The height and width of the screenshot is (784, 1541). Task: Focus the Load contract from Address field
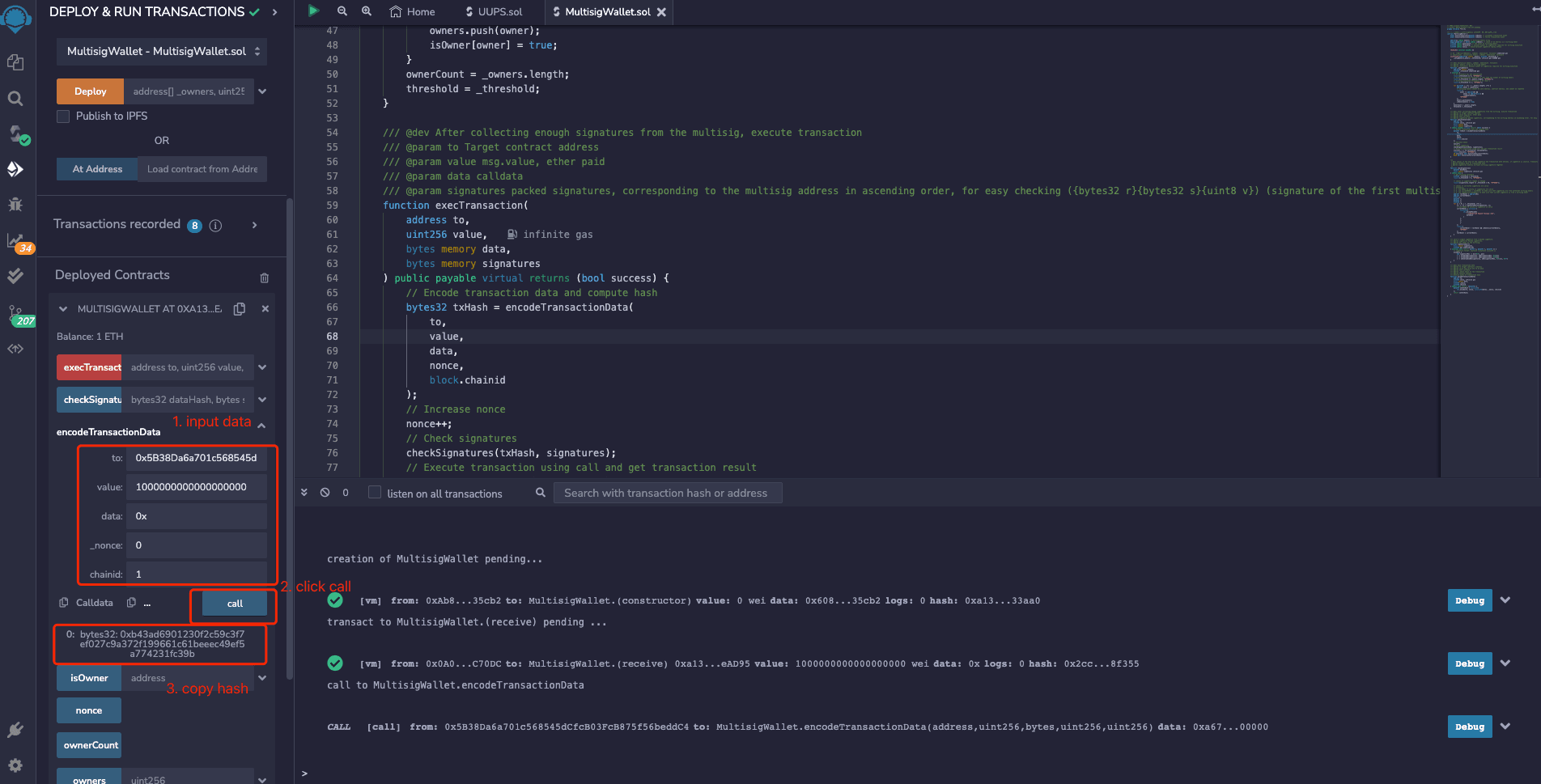point(202,169)
